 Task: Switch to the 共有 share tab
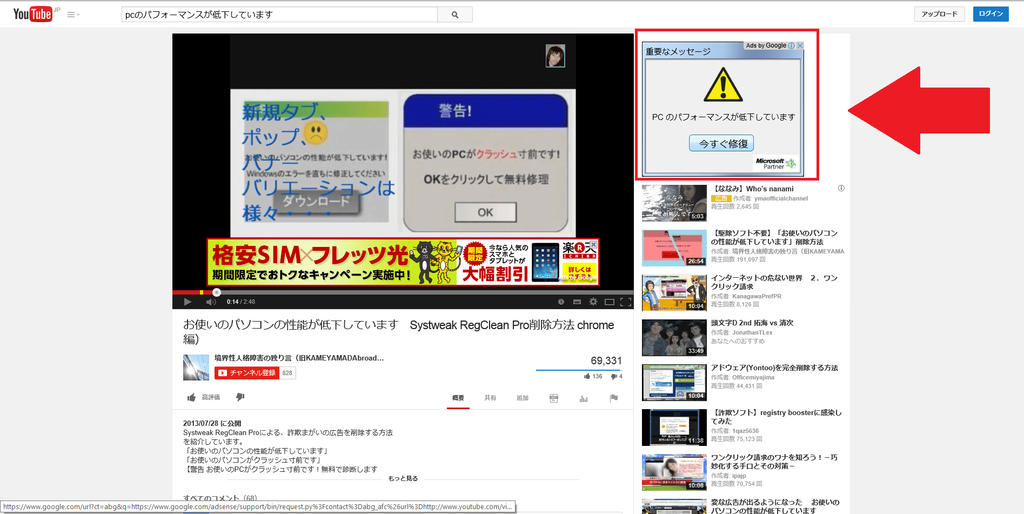pyautogui.click(x=490, y=397)
